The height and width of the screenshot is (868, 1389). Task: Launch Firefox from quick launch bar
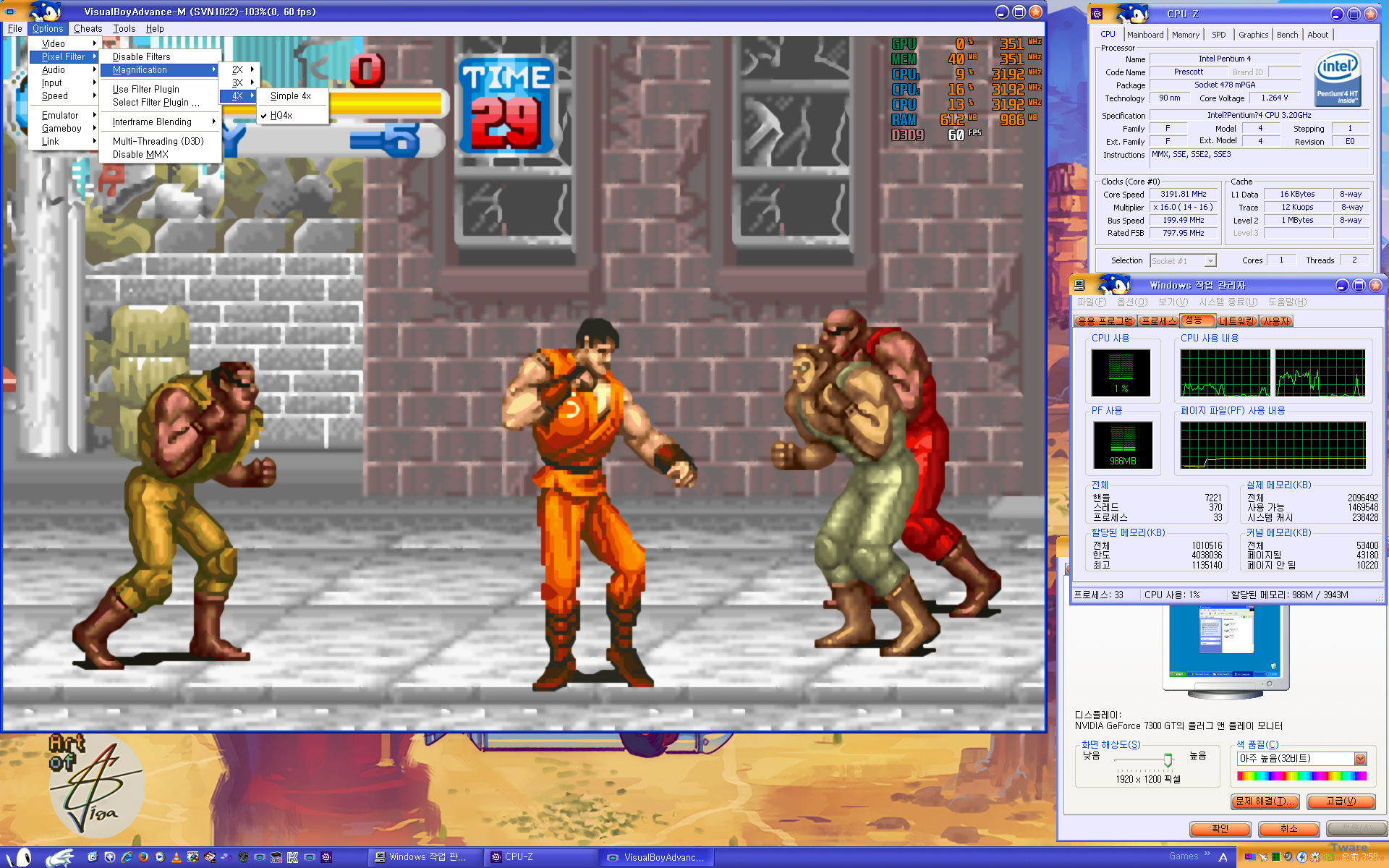[x=143, y=857]
